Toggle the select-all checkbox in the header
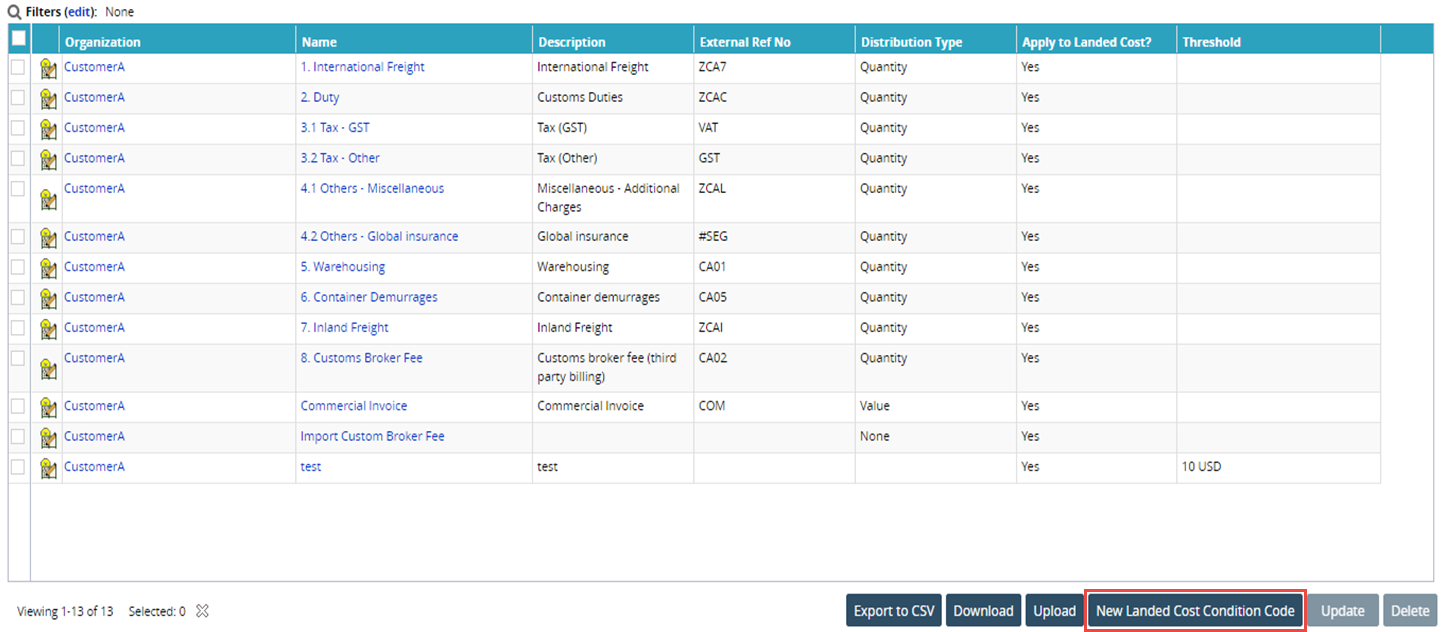1444x632 pixels. tap(19, 39)
